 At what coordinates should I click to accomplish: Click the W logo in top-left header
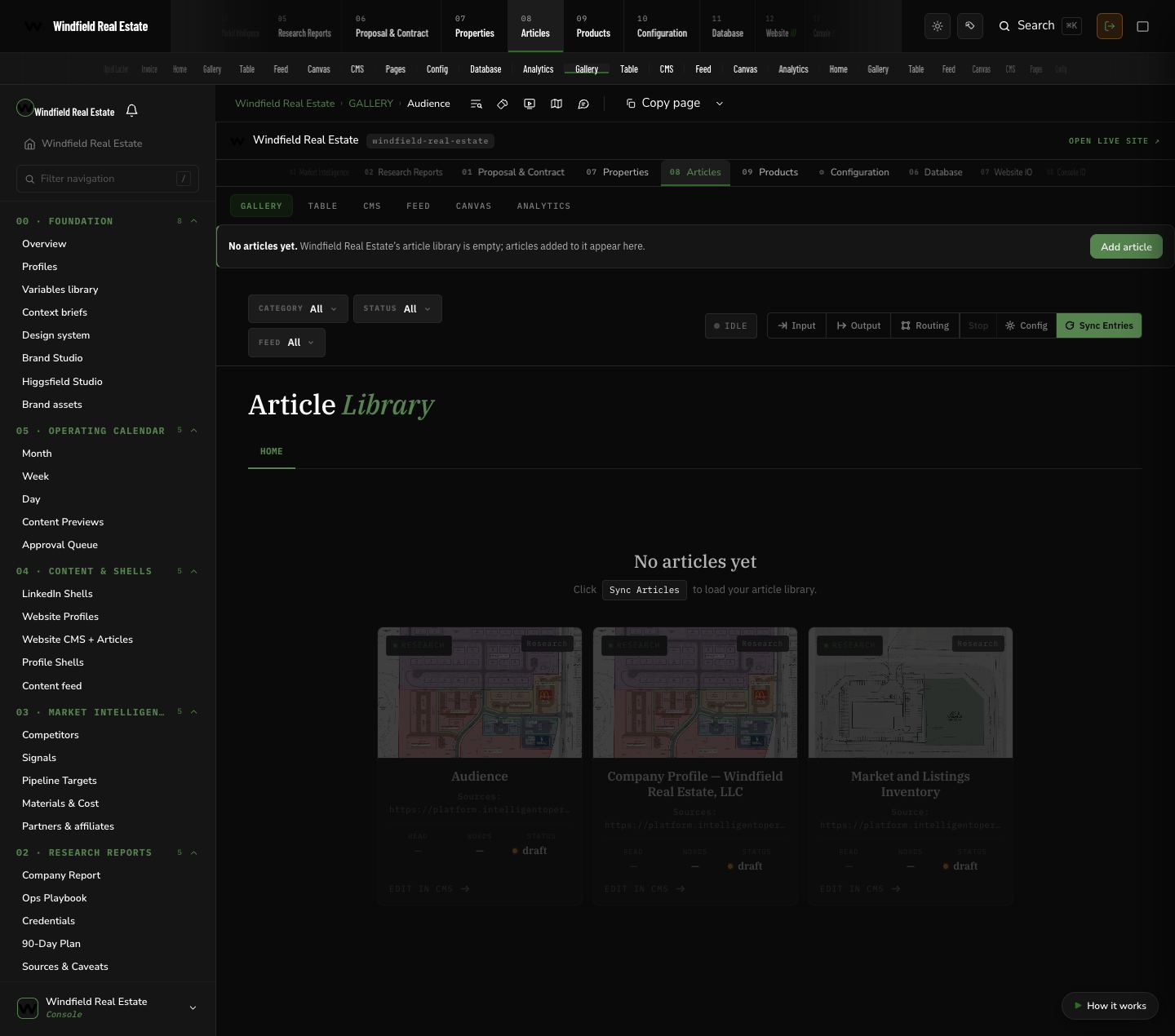[33, 26]
